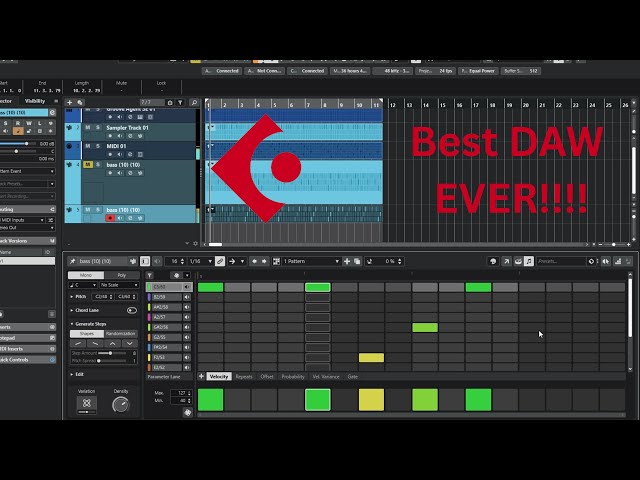Toggle the orange monitor button in inspector

(x=18, y=131)
